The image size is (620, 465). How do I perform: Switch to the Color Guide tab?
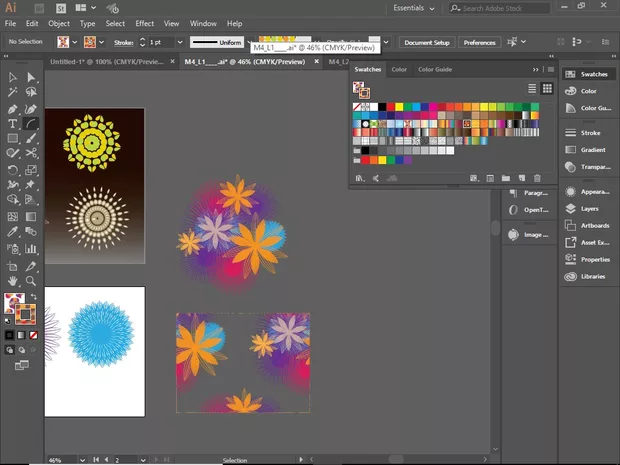435,69
